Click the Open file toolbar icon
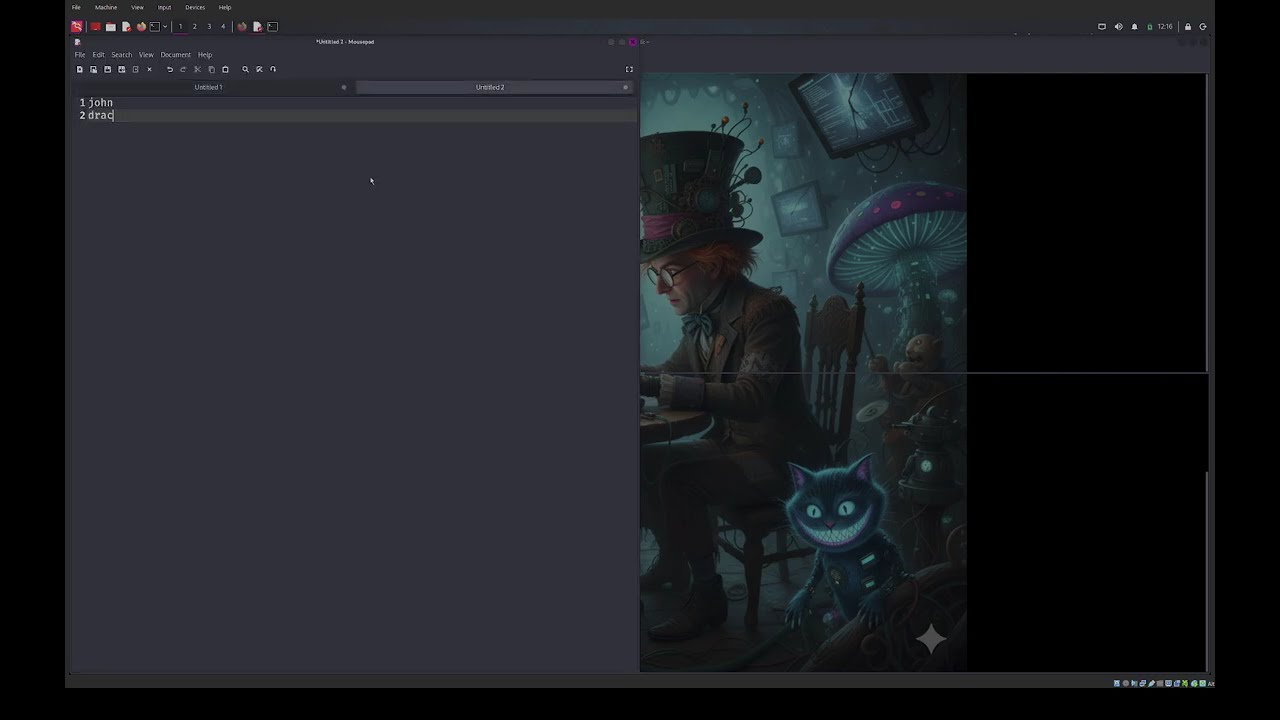 (94, 69)
